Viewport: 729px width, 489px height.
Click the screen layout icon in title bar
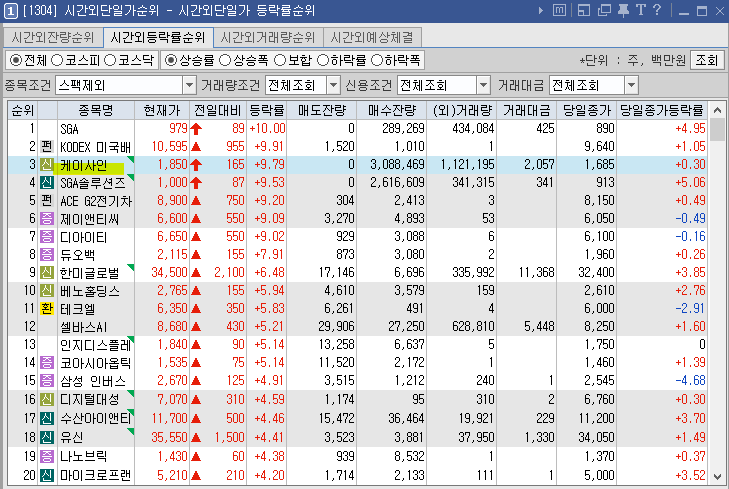(x=584, y=10)
